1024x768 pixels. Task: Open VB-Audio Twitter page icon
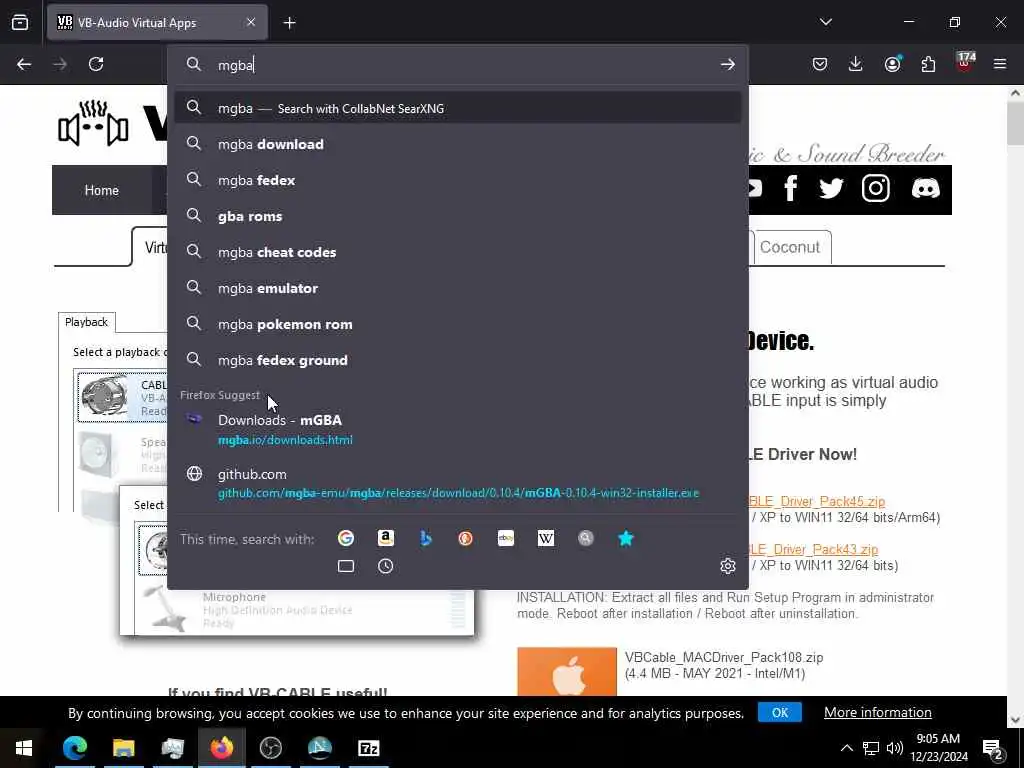[x=831, y=189]
